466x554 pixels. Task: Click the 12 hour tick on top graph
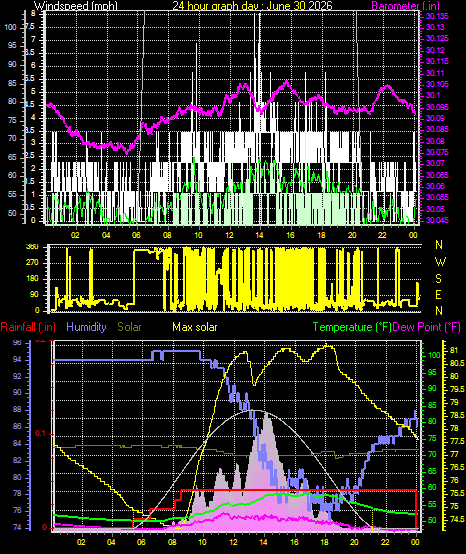(x=229, y=235)
